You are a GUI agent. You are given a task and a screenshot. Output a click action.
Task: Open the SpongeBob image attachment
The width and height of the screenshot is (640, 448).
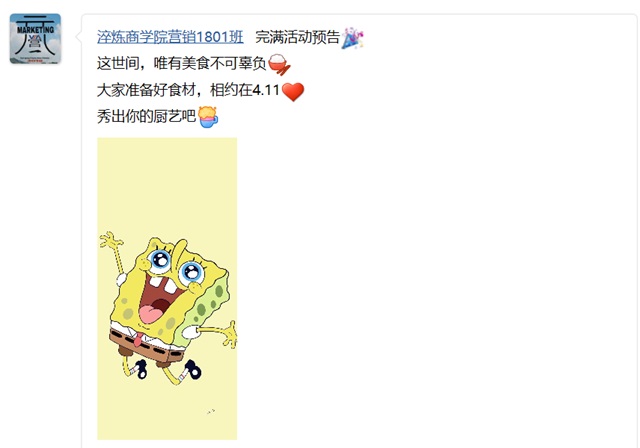167,288
